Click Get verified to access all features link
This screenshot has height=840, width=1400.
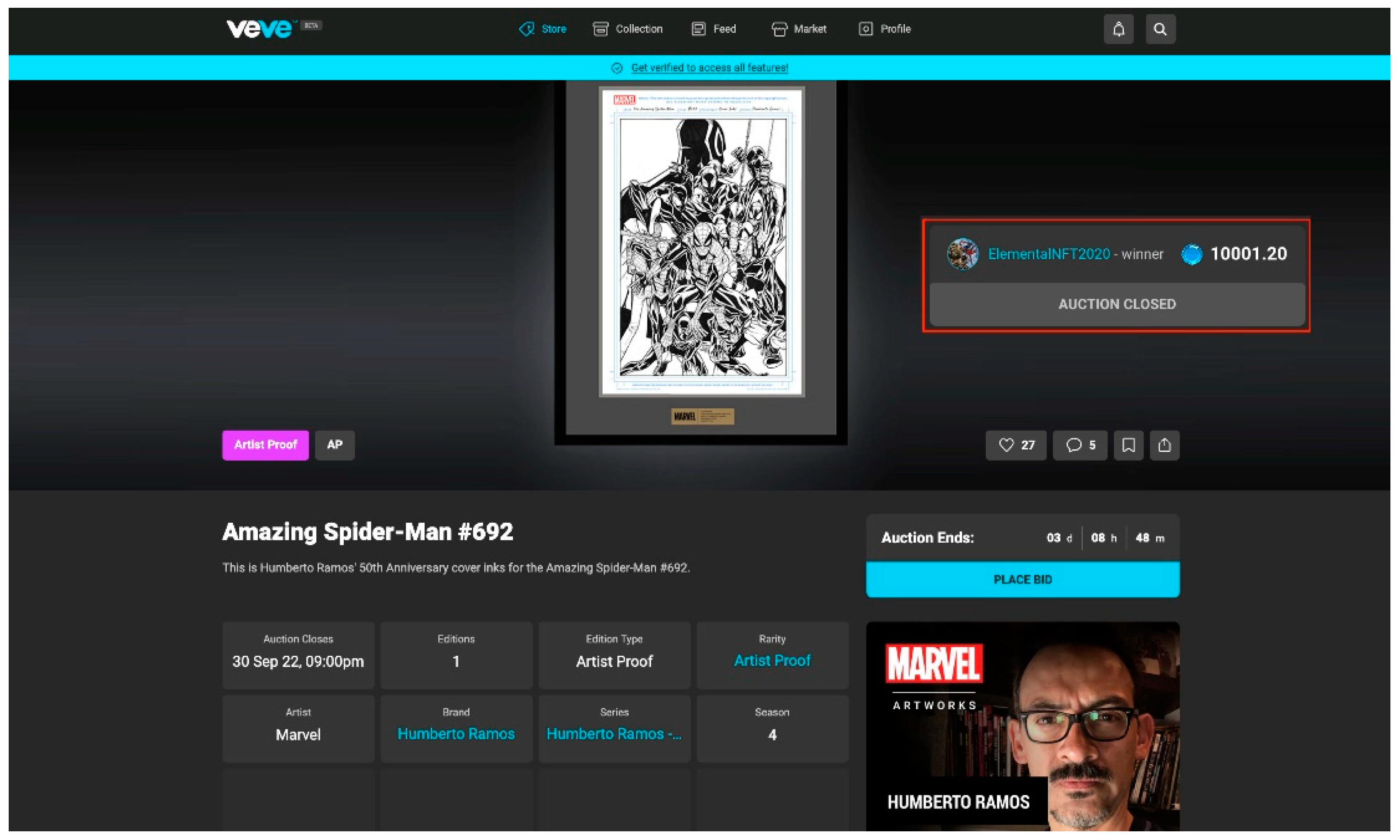[709, 68]
